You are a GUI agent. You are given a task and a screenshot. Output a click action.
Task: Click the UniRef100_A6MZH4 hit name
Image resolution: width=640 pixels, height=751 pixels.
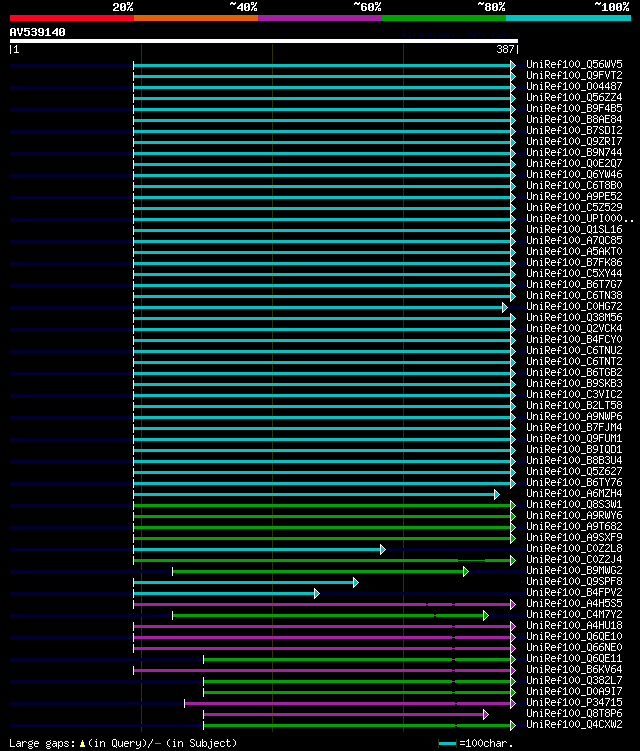[x=574, y=494]
